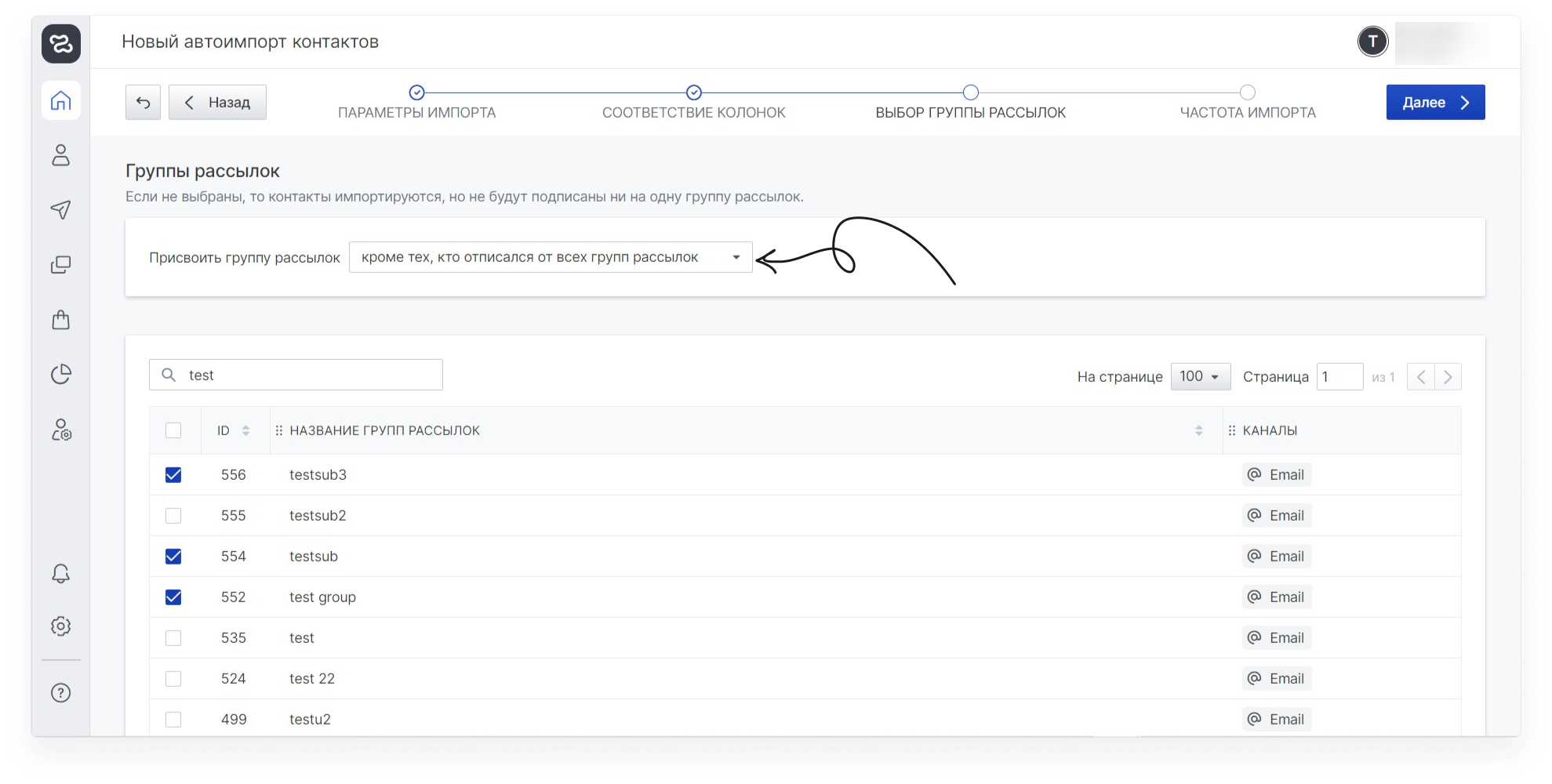This screenshot has width=1552, height=784.
Task: Click the Страница page number field
Action: tap(1339, 376)
